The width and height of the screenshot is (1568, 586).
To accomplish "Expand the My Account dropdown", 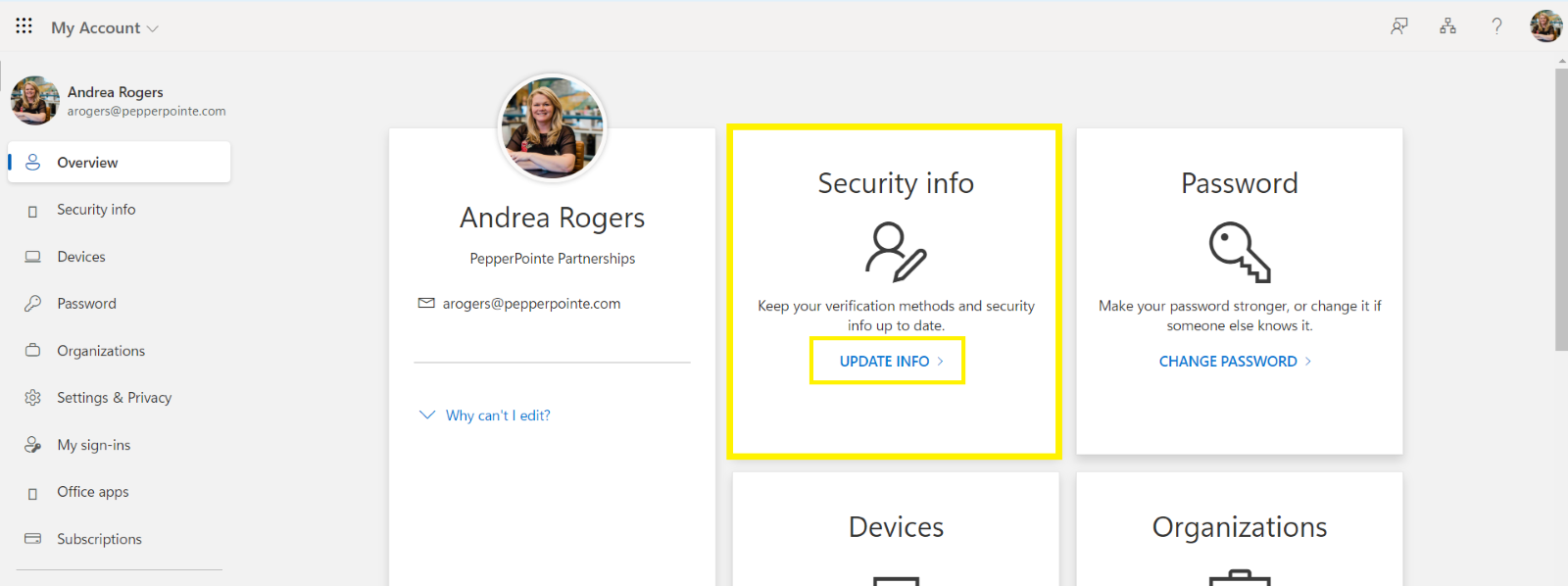I will (x=105, y=27).
